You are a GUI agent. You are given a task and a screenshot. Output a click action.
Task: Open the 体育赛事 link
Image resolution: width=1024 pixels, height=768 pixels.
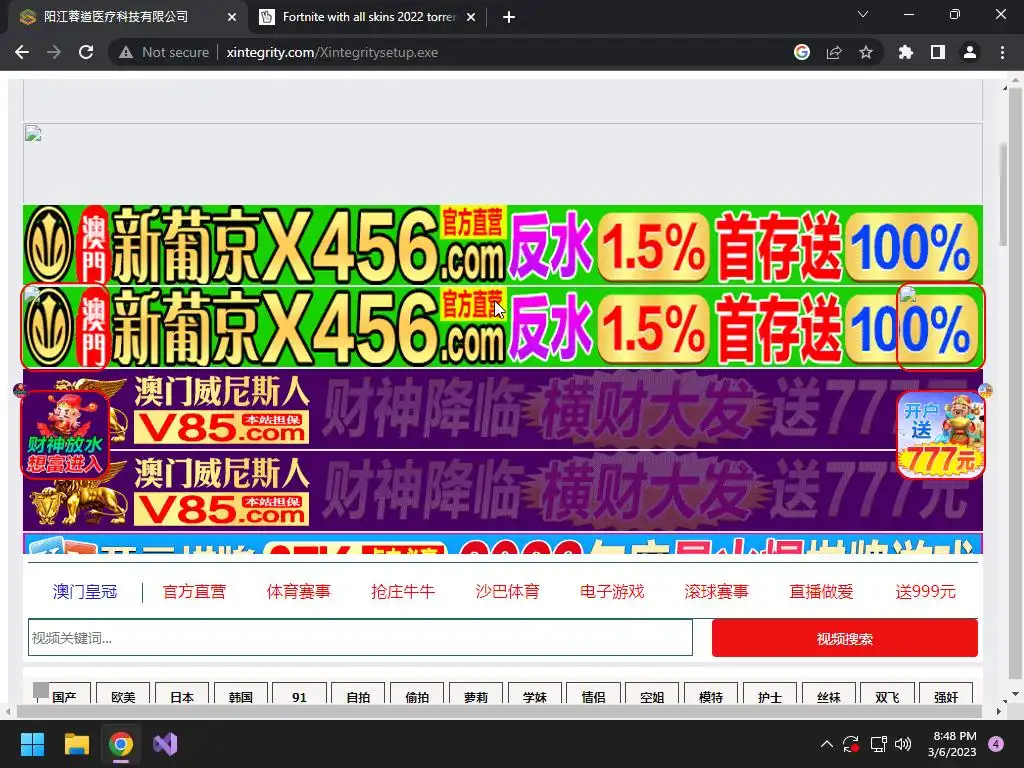(298, 592)
